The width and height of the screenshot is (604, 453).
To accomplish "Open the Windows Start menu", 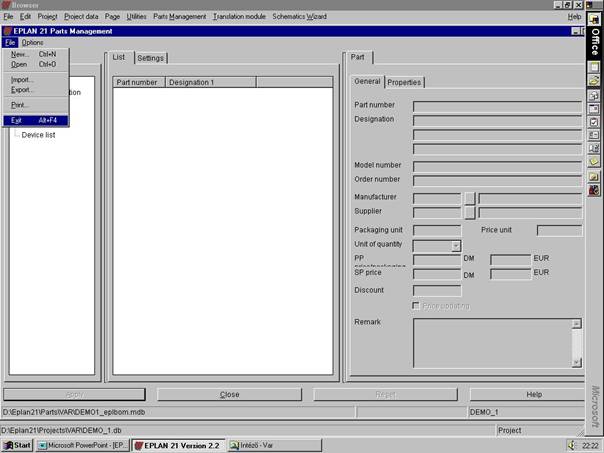I will tap(17, 445).
